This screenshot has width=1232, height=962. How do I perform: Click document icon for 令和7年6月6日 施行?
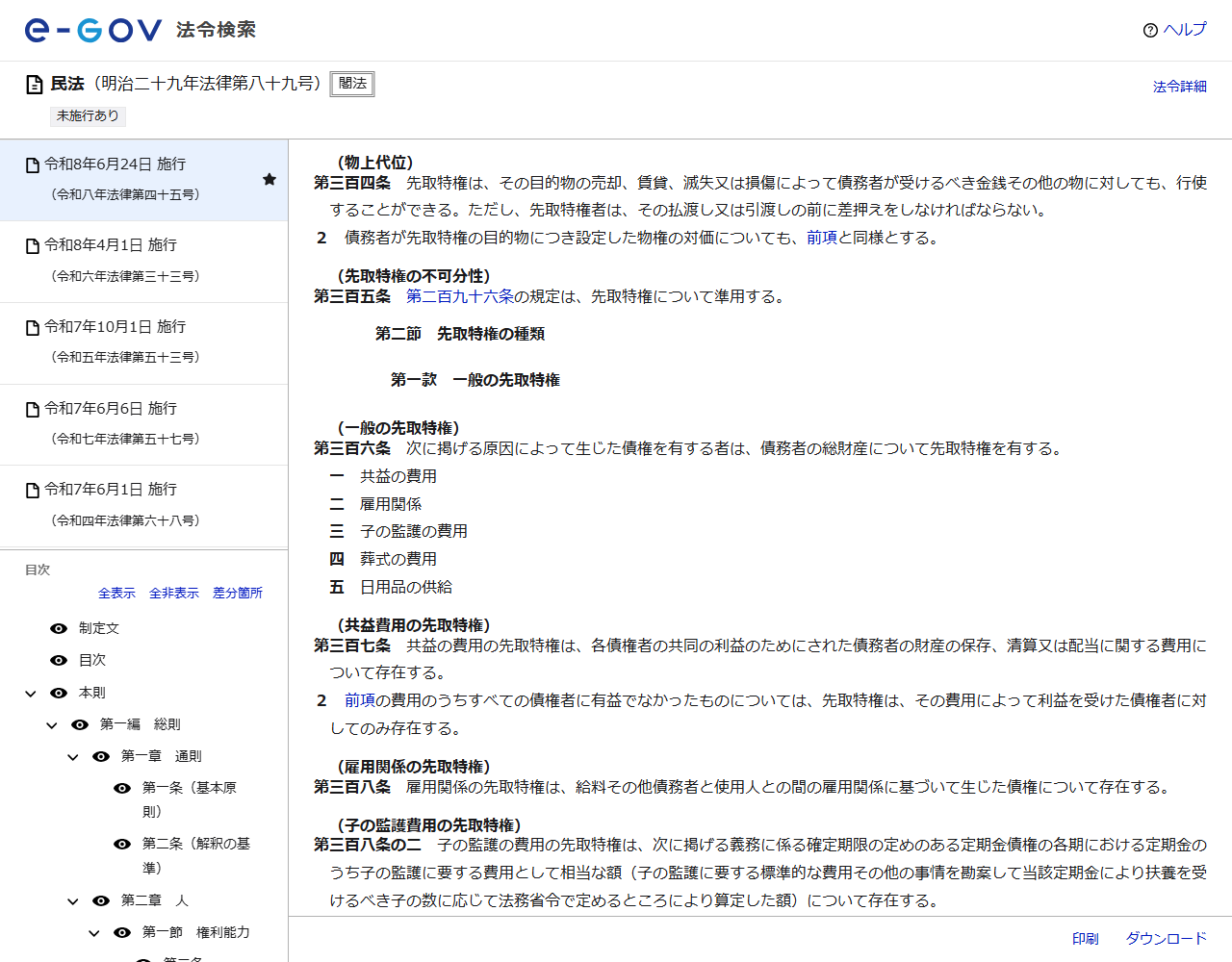(x=33, y=410)
